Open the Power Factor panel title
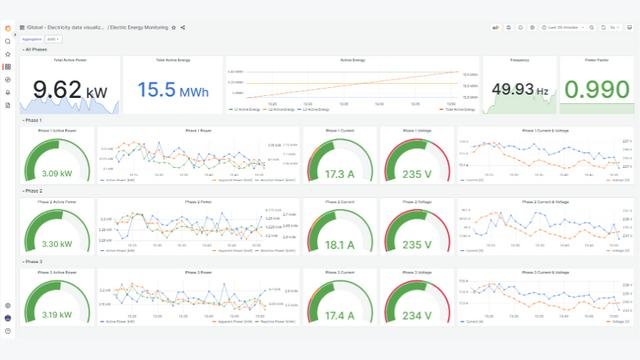The width and height of the screenshot is (640, 360). pyautogui.click(x=597, y=60)
